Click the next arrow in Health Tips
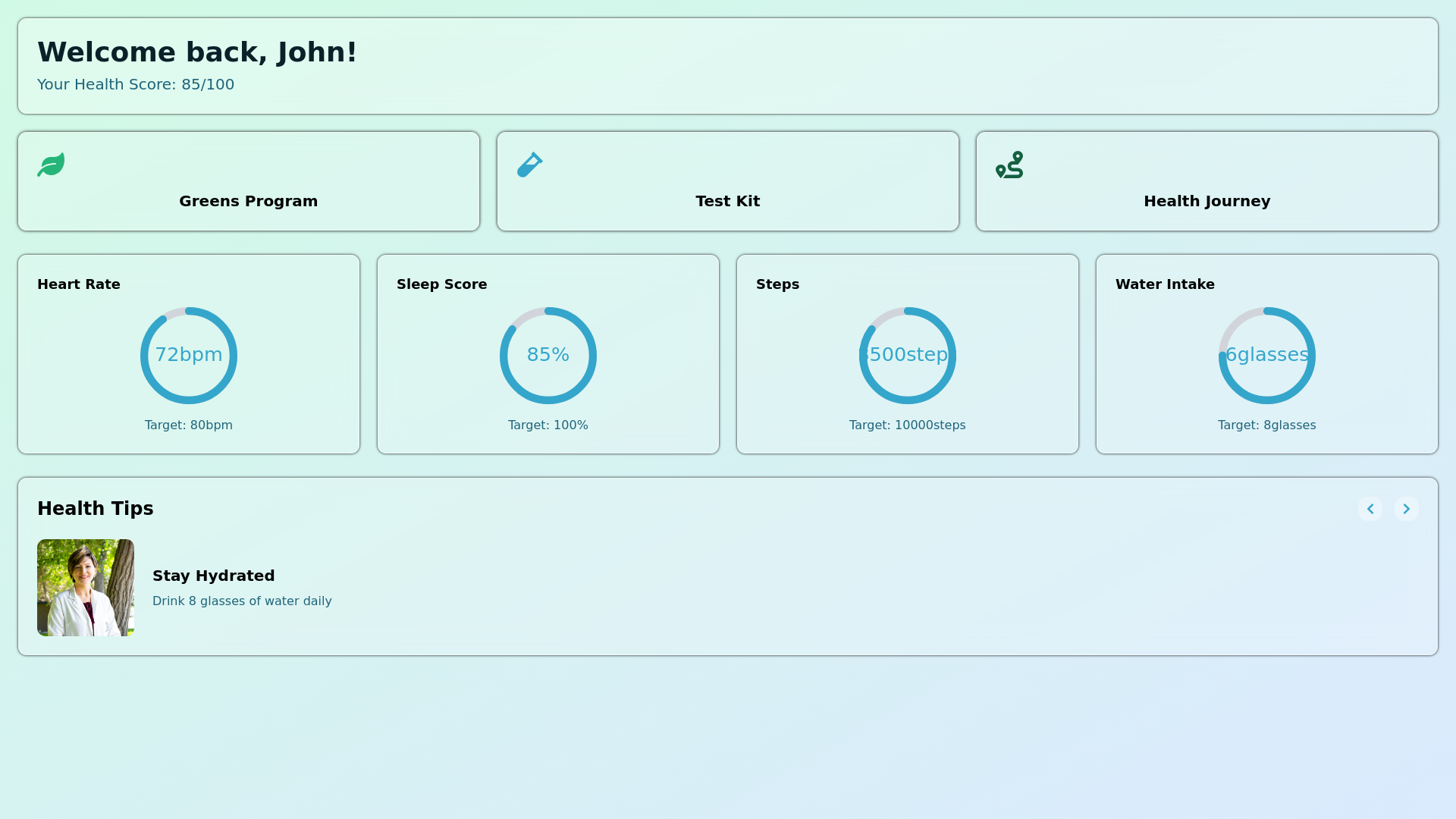This screenshot has height=819, width=1456. click(1406, 509)
